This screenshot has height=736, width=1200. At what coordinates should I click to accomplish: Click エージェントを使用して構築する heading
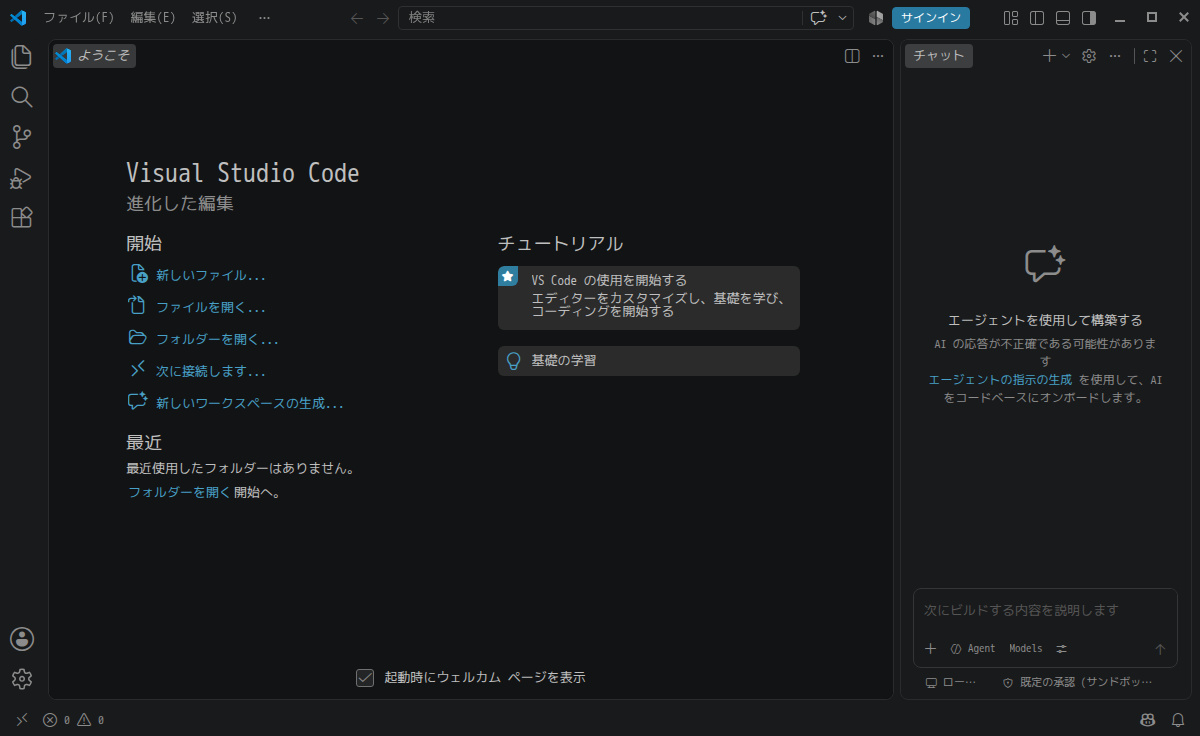click(x=1045, y=321)
